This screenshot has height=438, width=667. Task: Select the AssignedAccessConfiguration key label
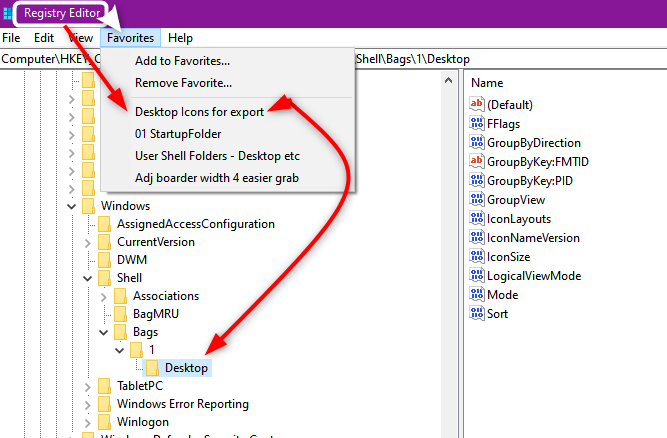point(196,224)
